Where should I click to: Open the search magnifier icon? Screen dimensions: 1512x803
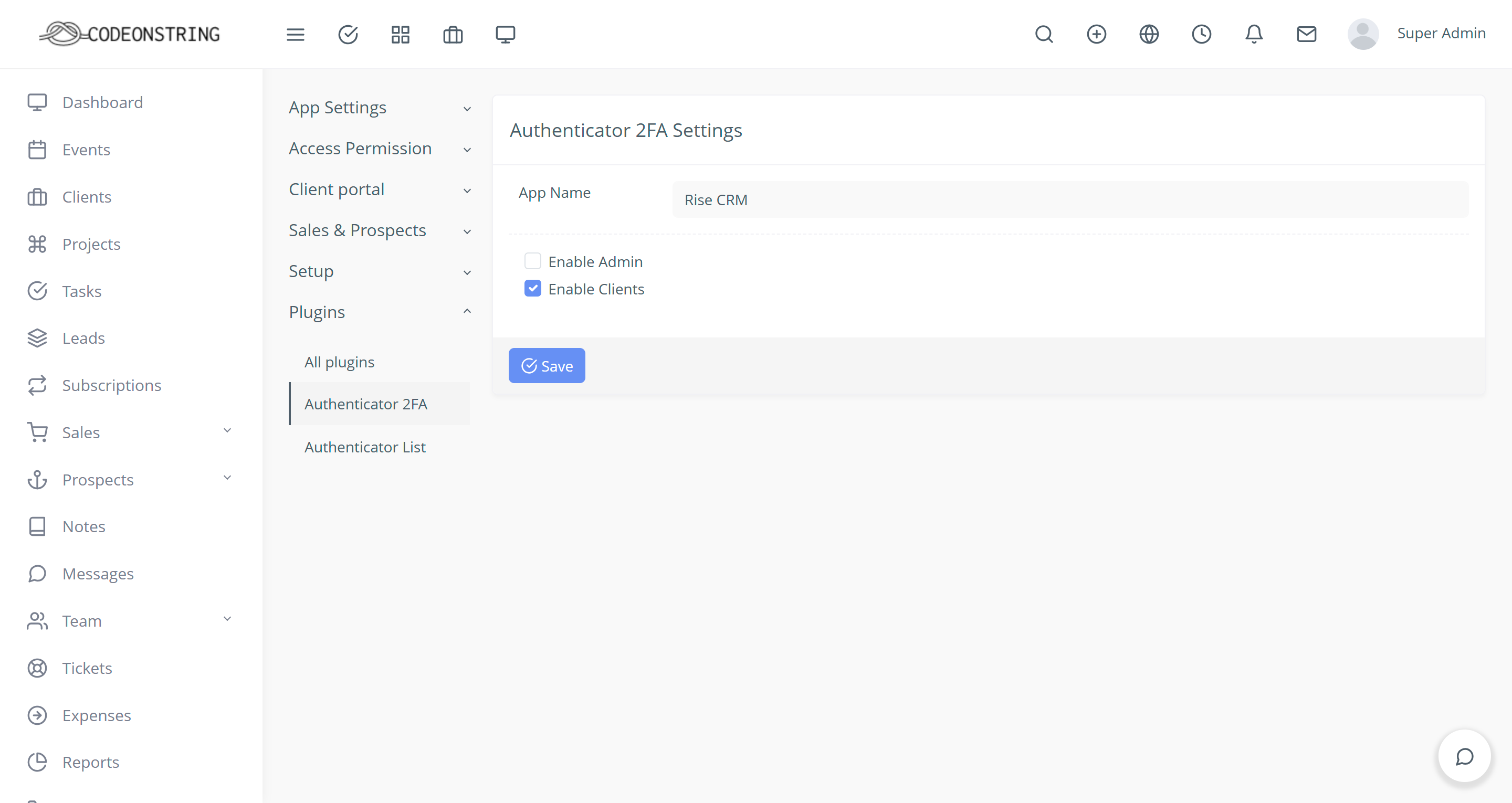(1044, 34)
